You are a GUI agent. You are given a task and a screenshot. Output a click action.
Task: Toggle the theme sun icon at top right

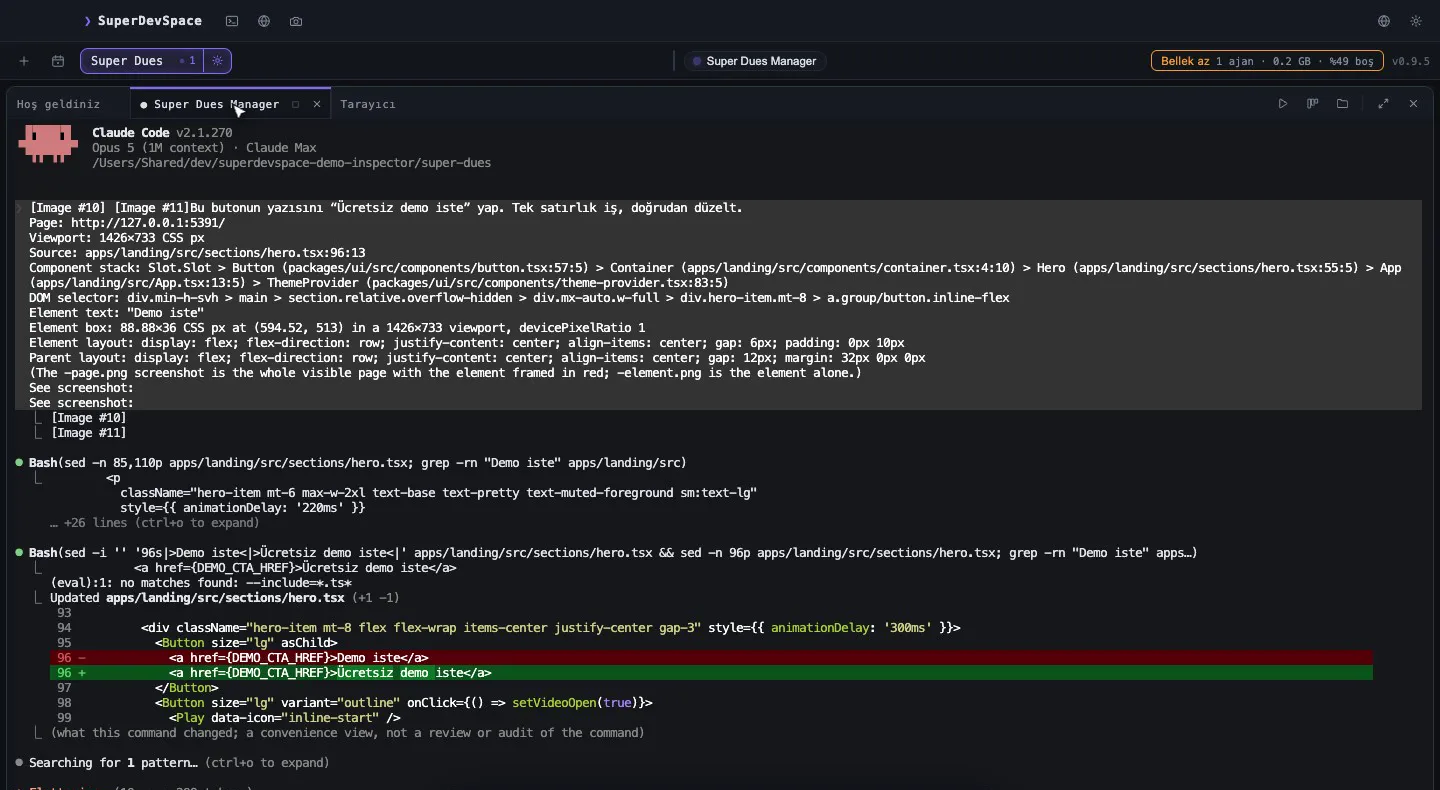coord(1416,21)
